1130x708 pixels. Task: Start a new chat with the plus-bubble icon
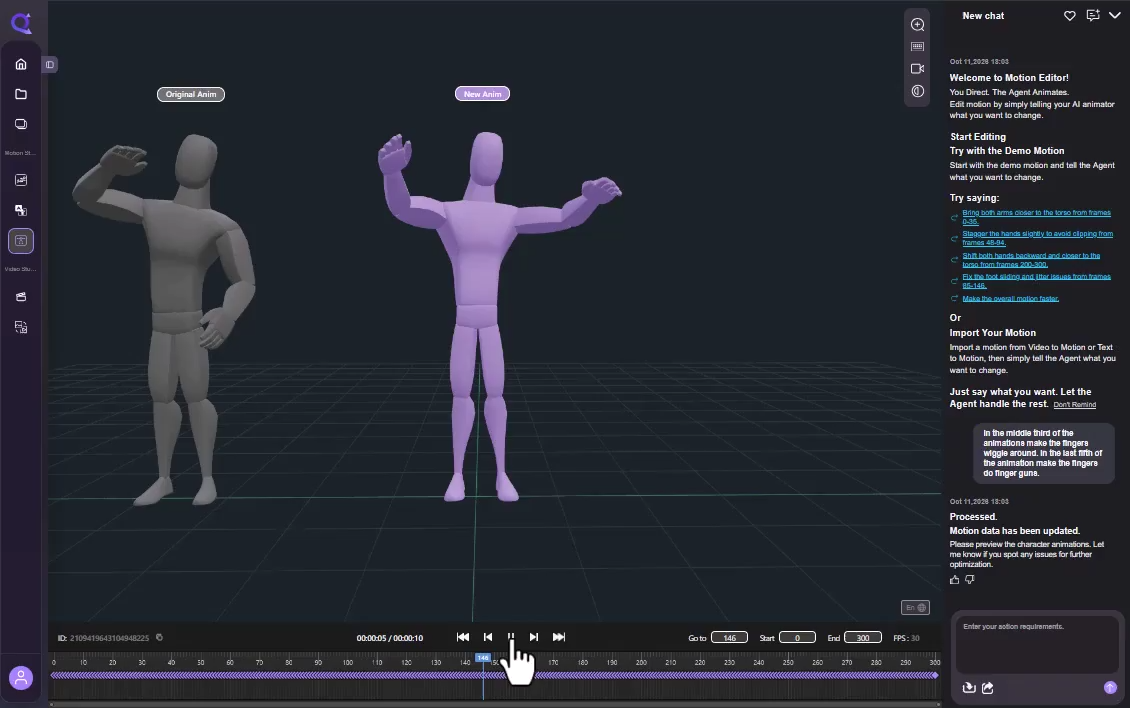(x=1093, y=15)
